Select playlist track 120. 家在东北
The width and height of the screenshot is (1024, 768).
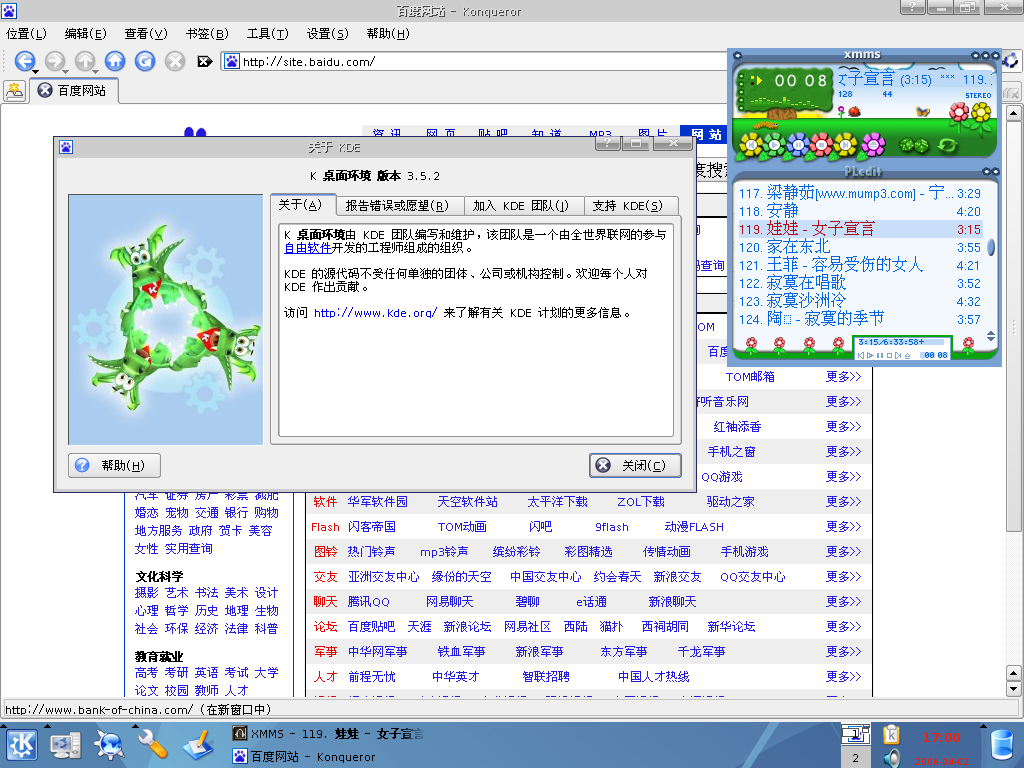[x=859, y=247]
